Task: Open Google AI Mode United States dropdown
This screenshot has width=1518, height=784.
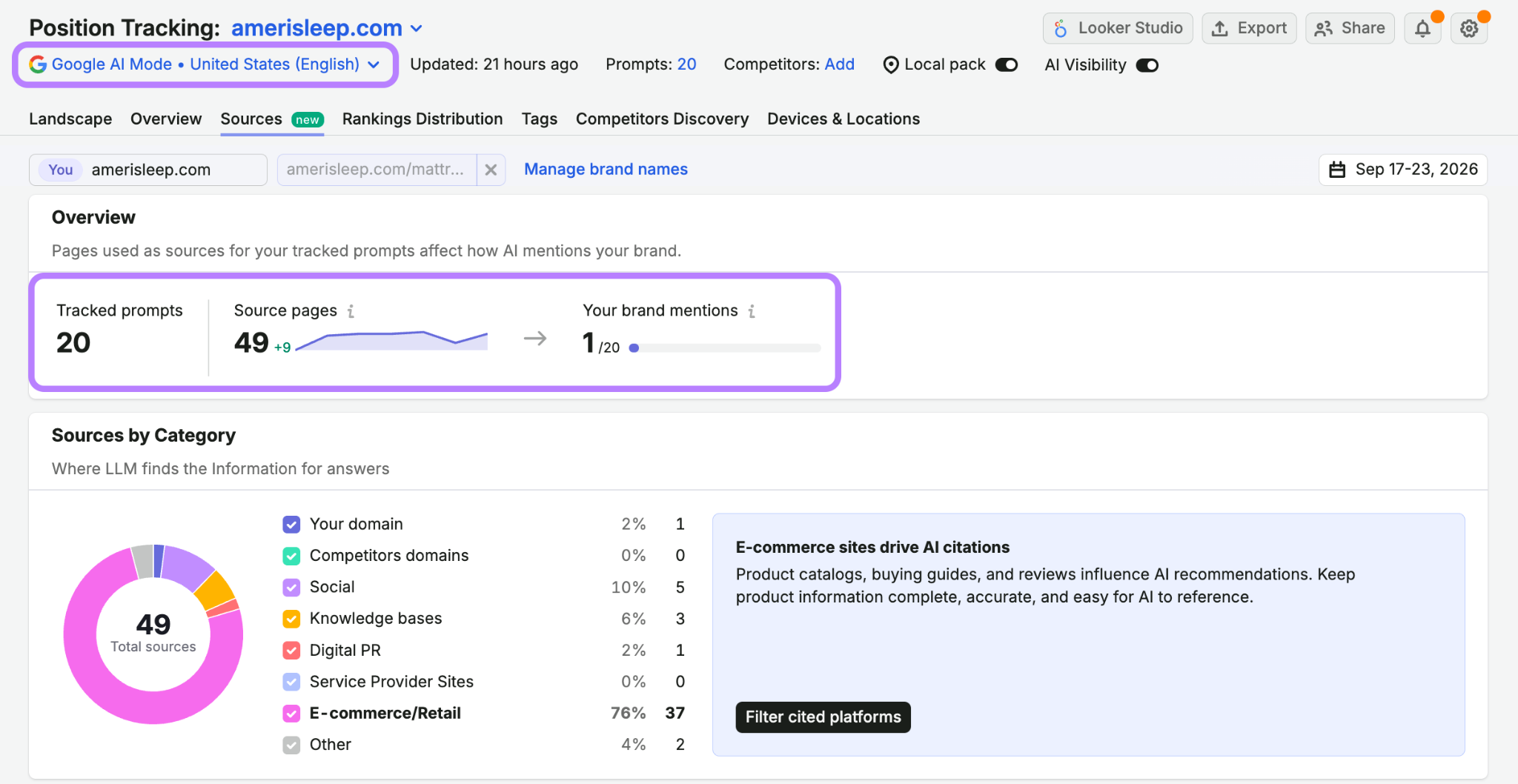Action: click(x=205, y=64)
